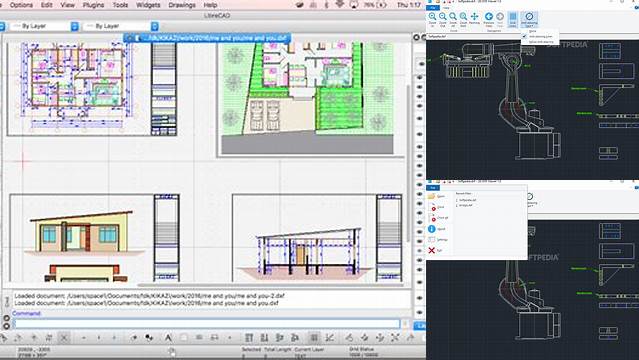Expand the Anti-aliasing dropdown button

529,19
